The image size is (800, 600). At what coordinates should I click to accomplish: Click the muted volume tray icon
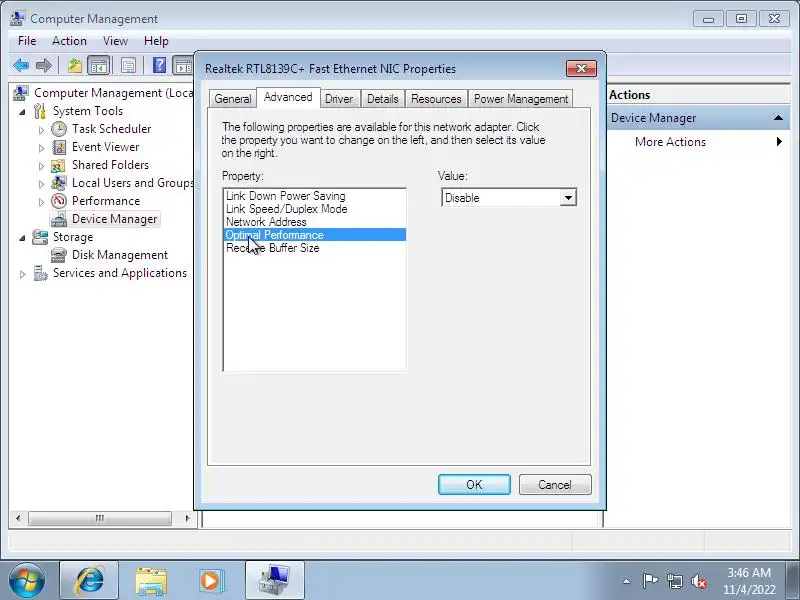tap(698, 581)
